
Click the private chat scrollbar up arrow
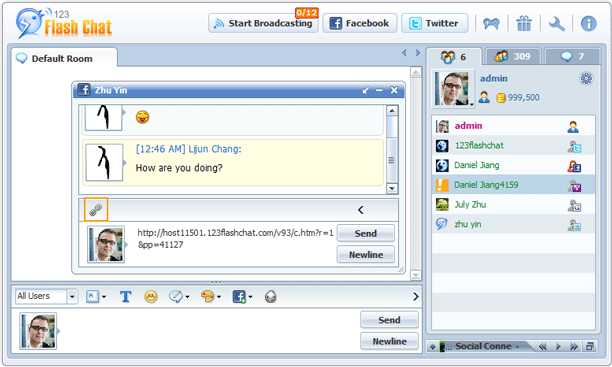click(392, 111)
